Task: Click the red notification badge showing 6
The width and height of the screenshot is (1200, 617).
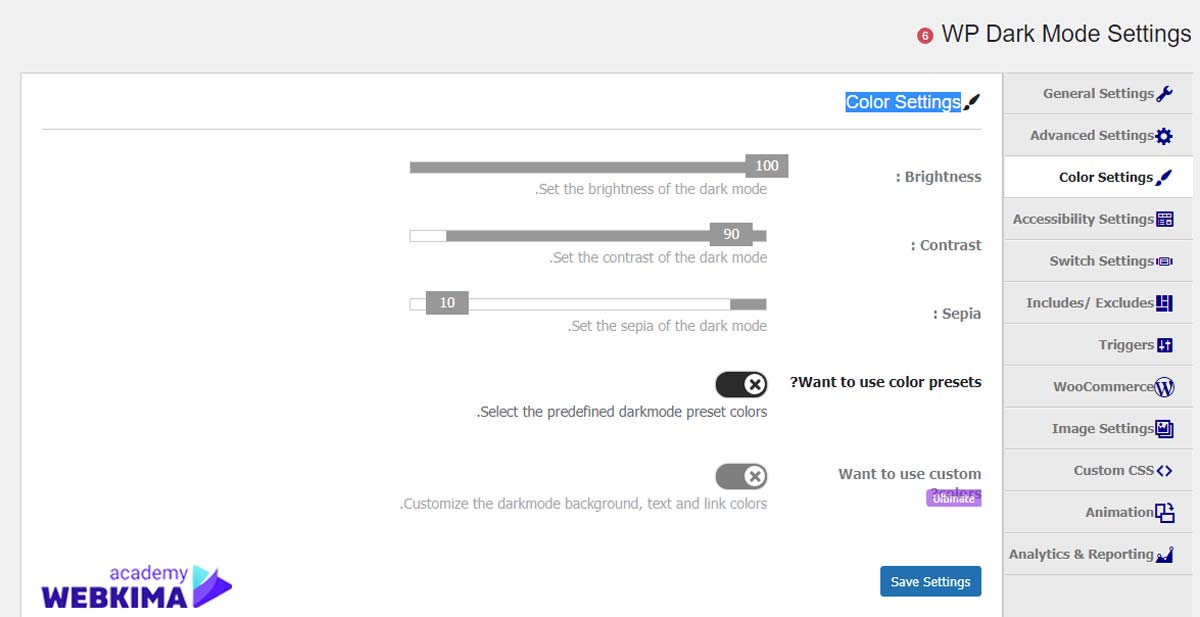Action: pos(925,36)
